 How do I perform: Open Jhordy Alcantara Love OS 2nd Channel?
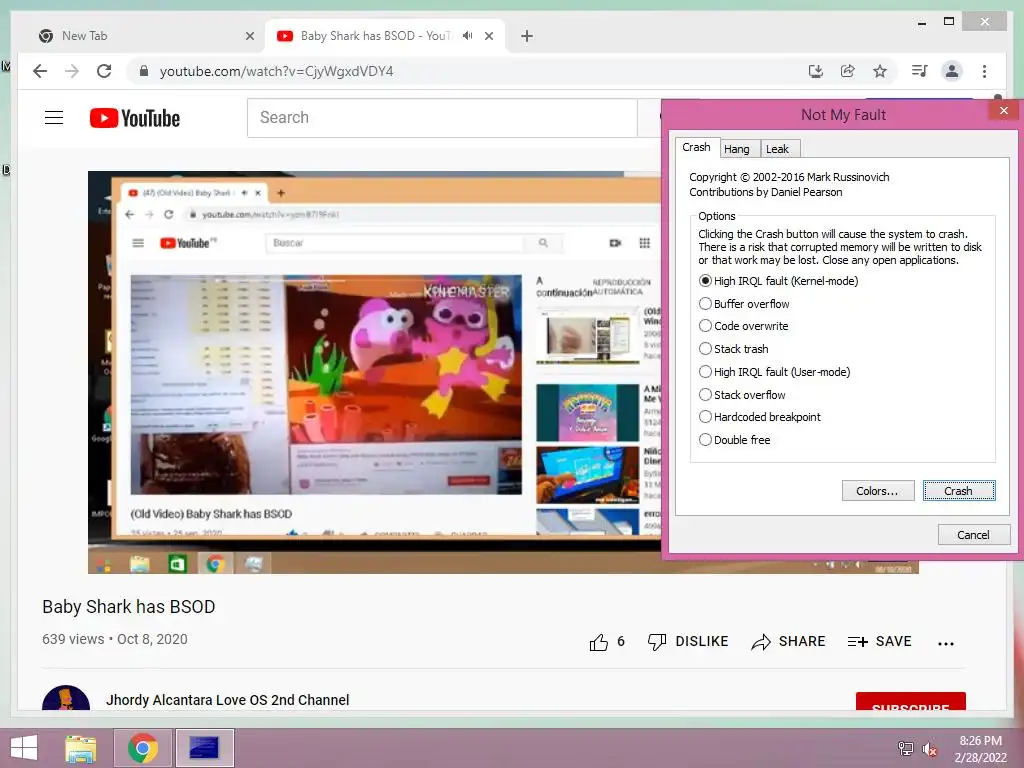pyautogui.click(x=228, y=700)
